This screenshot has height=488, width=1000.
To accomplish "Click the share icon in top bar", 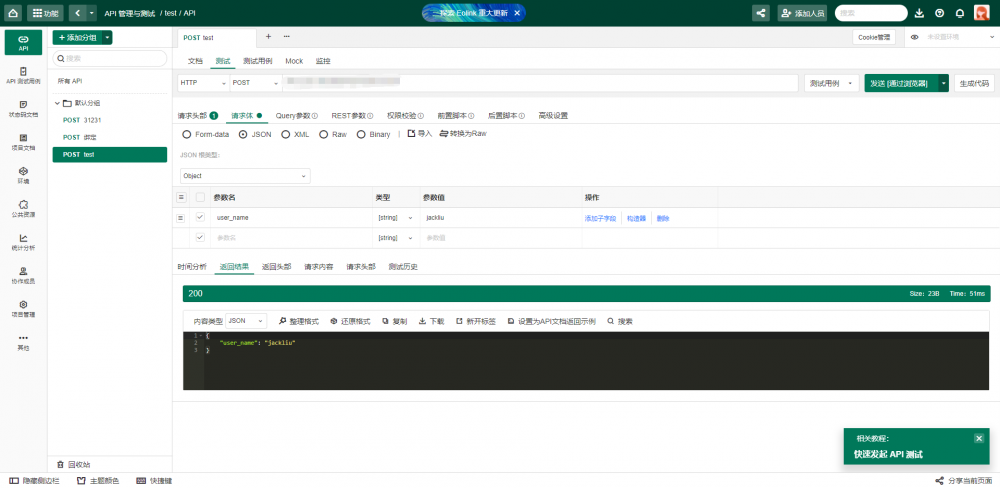I will pyautogui.click(x=762, y=13).
